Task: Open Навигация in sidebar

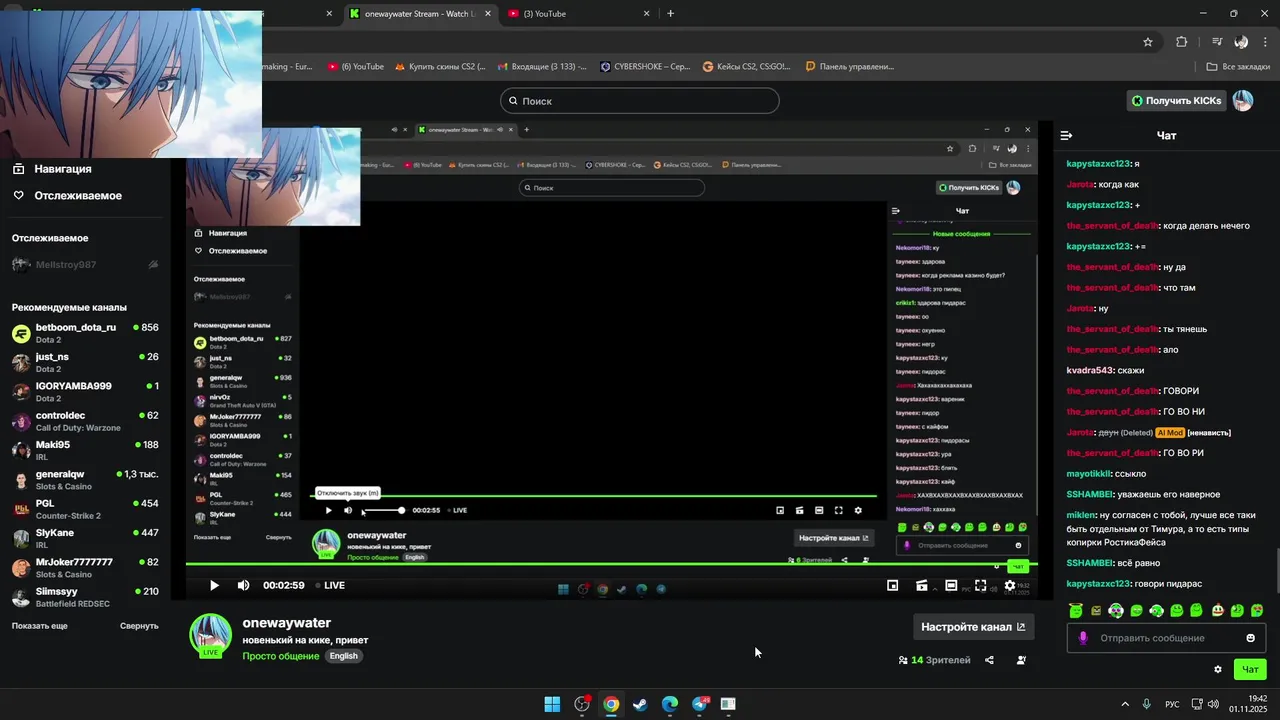Action: coord(63,169)
